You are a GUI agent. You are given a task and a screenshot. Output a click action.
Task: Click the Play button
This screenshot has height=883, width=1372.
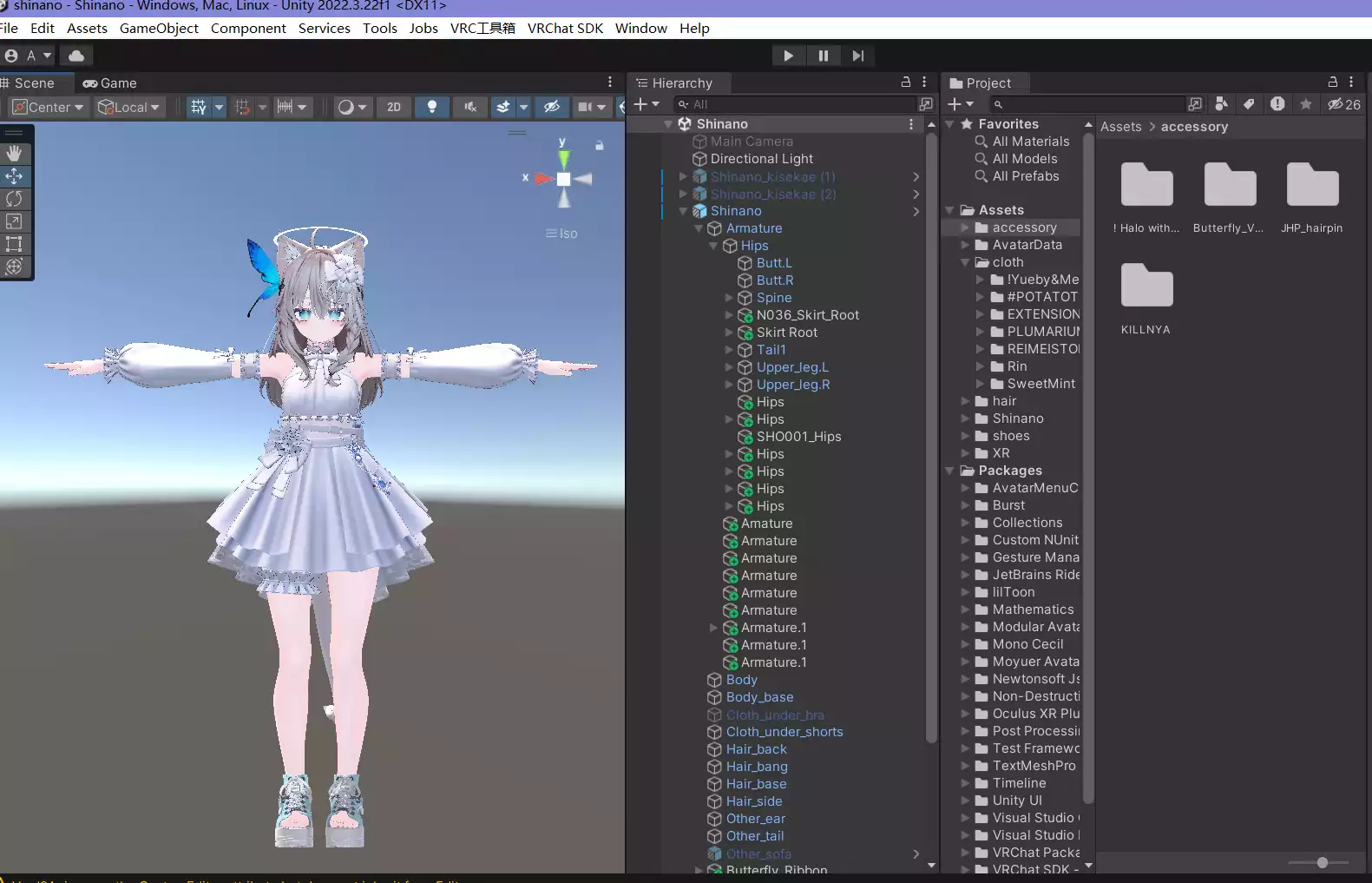pos(788,56)
